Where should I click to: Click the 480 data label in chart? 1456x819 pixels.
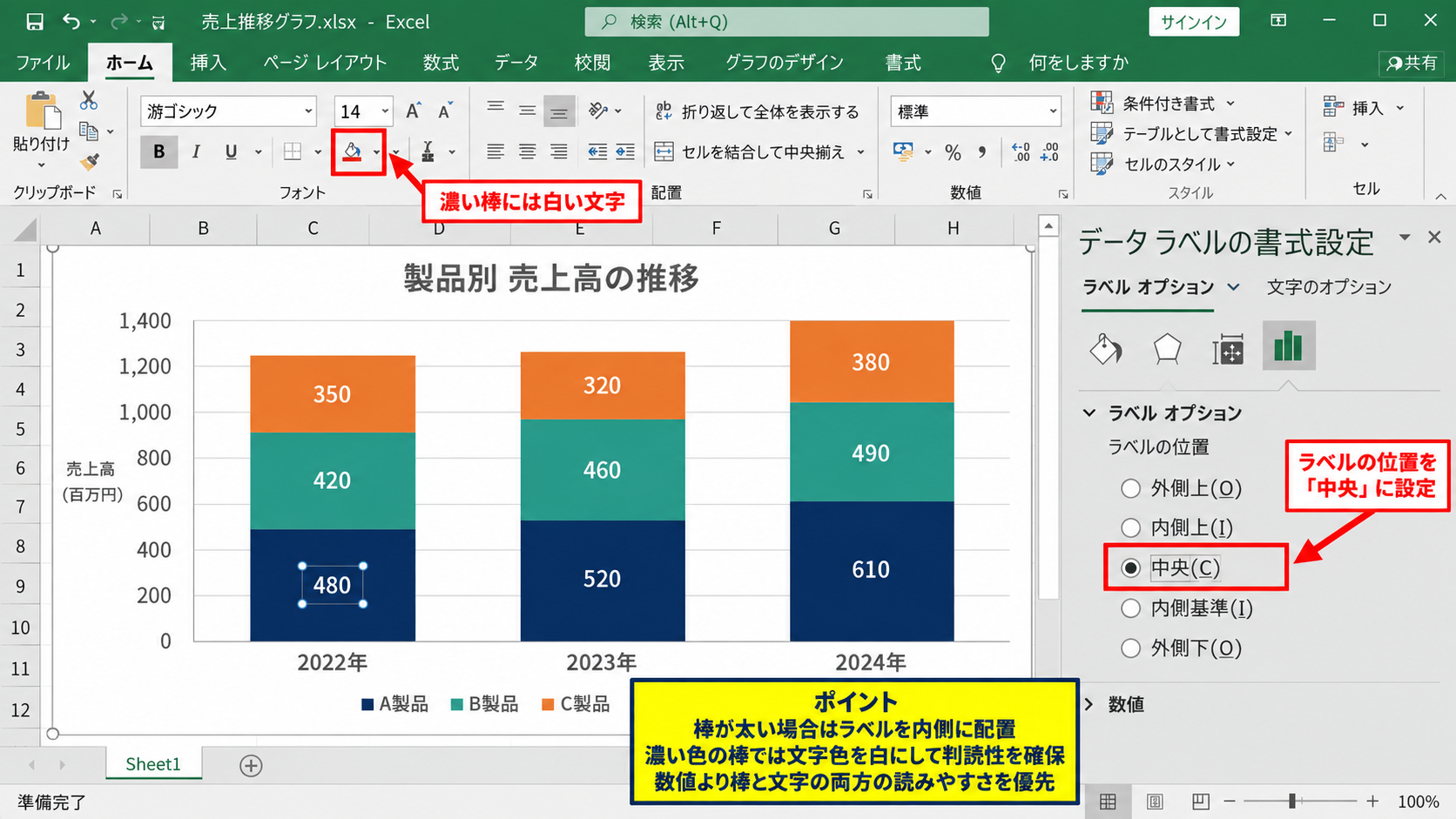pyautogui.click(x=332, y=585)
